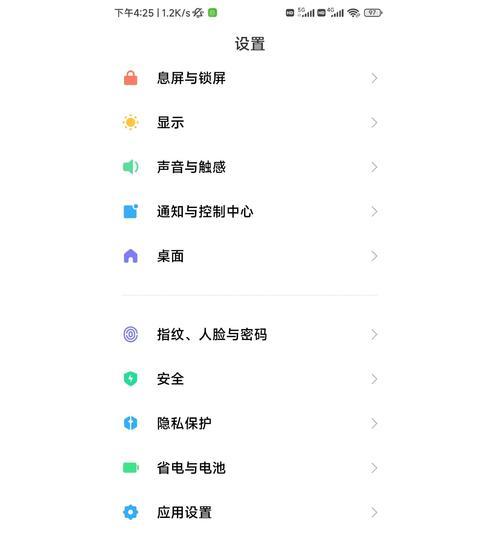Tap the 设置 page title

pos(250,44)
